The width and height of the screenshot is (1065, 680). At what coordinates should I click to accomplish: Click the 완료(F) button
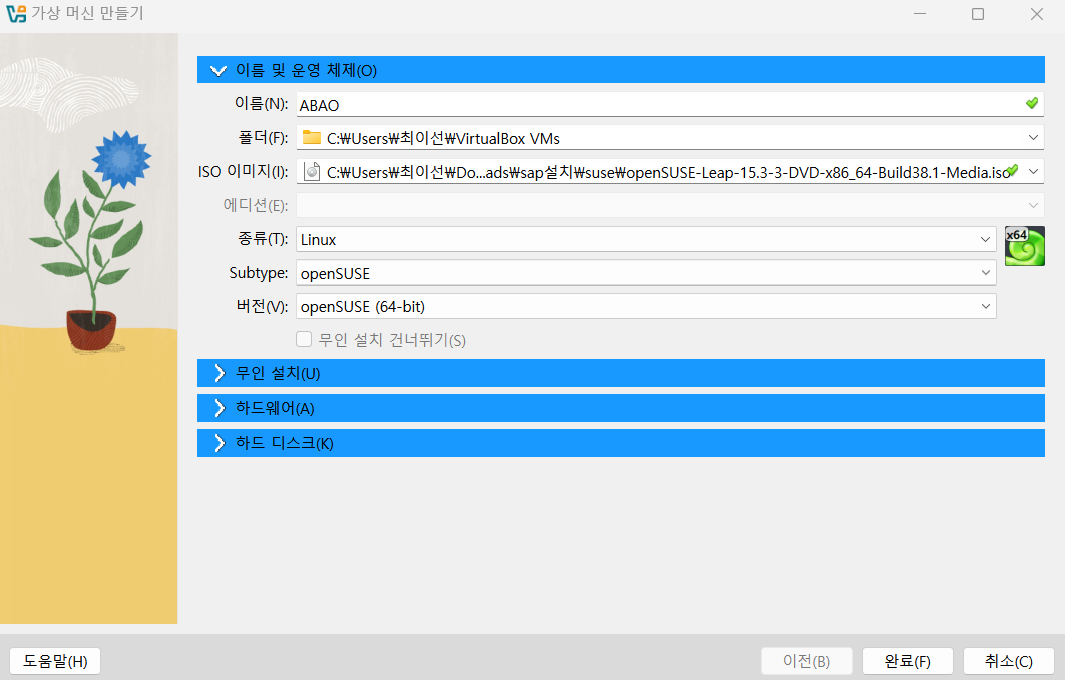pyautogui.click(x=907, y=661)
